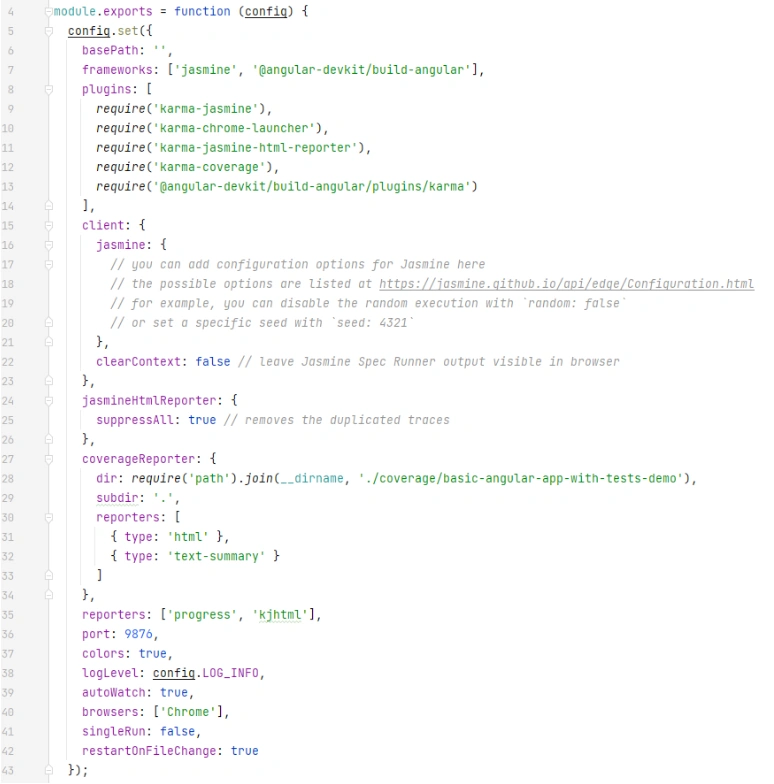Viewport: 774px width, 784px height.
Task: Click line number 9 in the gutter
Action: coord(10,109)
